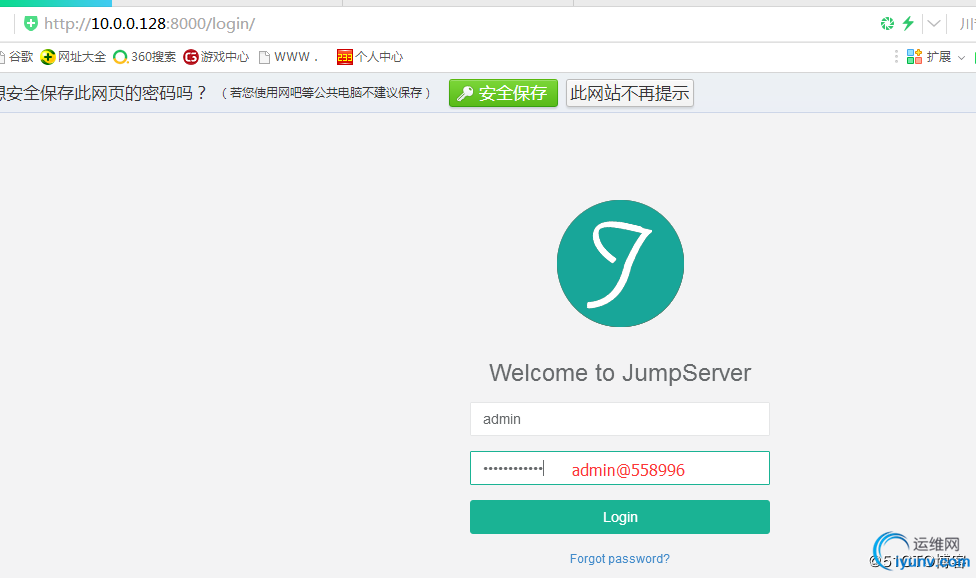Open the 谷歌 bookmark

16,57
